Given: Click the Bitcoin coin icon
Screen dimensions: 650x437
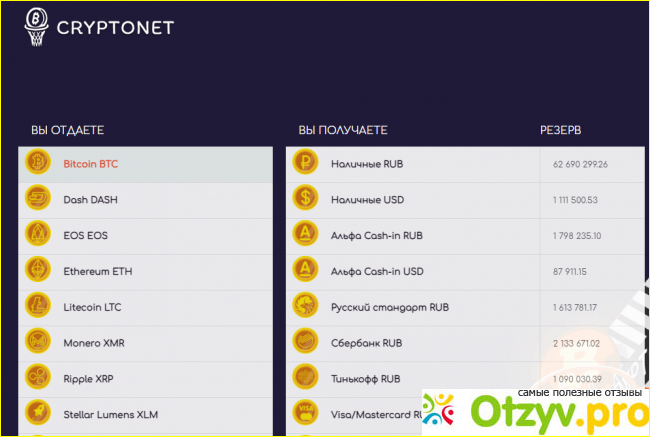Looking at the screenshot, I should [x=39, y=163].
